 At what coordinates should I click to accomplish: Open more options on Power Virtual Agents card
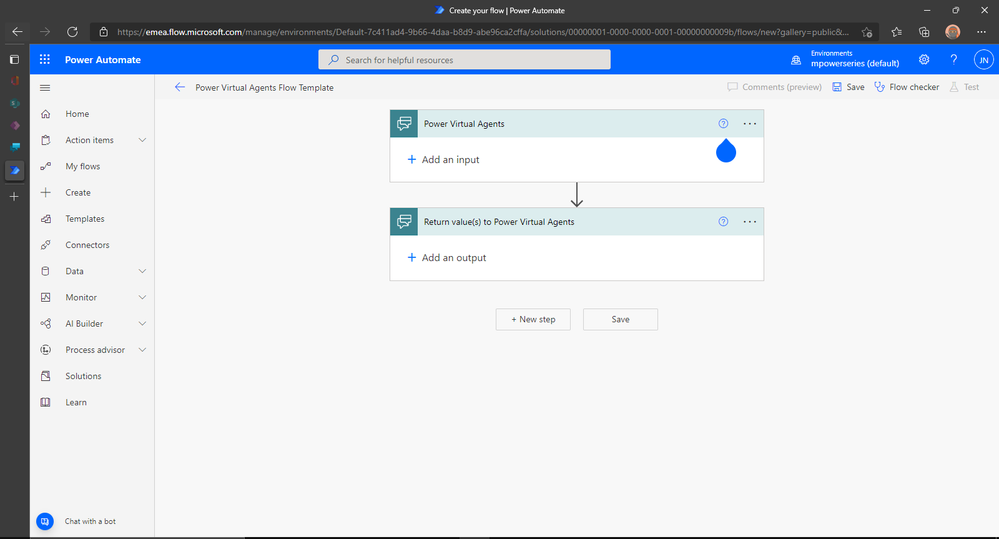coord(750,124)
